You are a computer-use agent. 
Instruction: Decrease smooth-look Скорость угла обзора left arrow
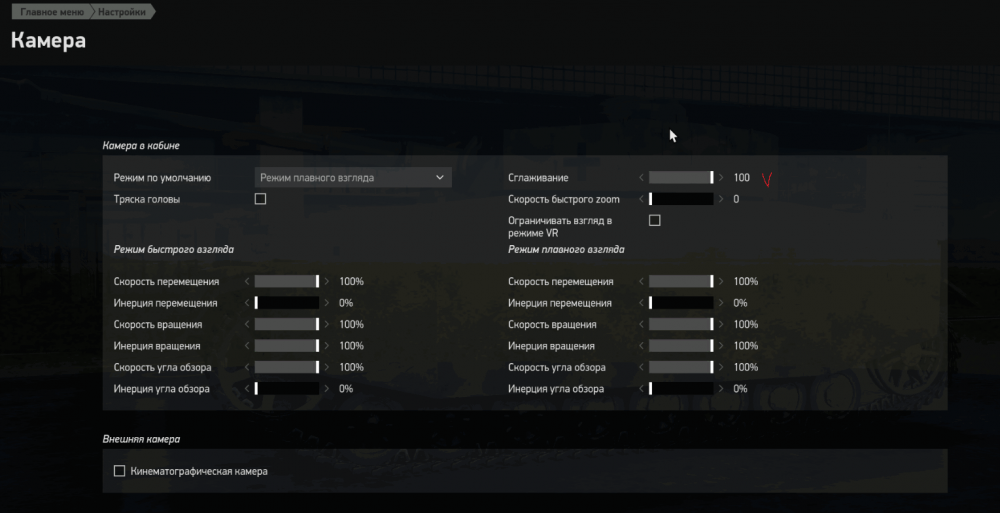tap(641, 367)
